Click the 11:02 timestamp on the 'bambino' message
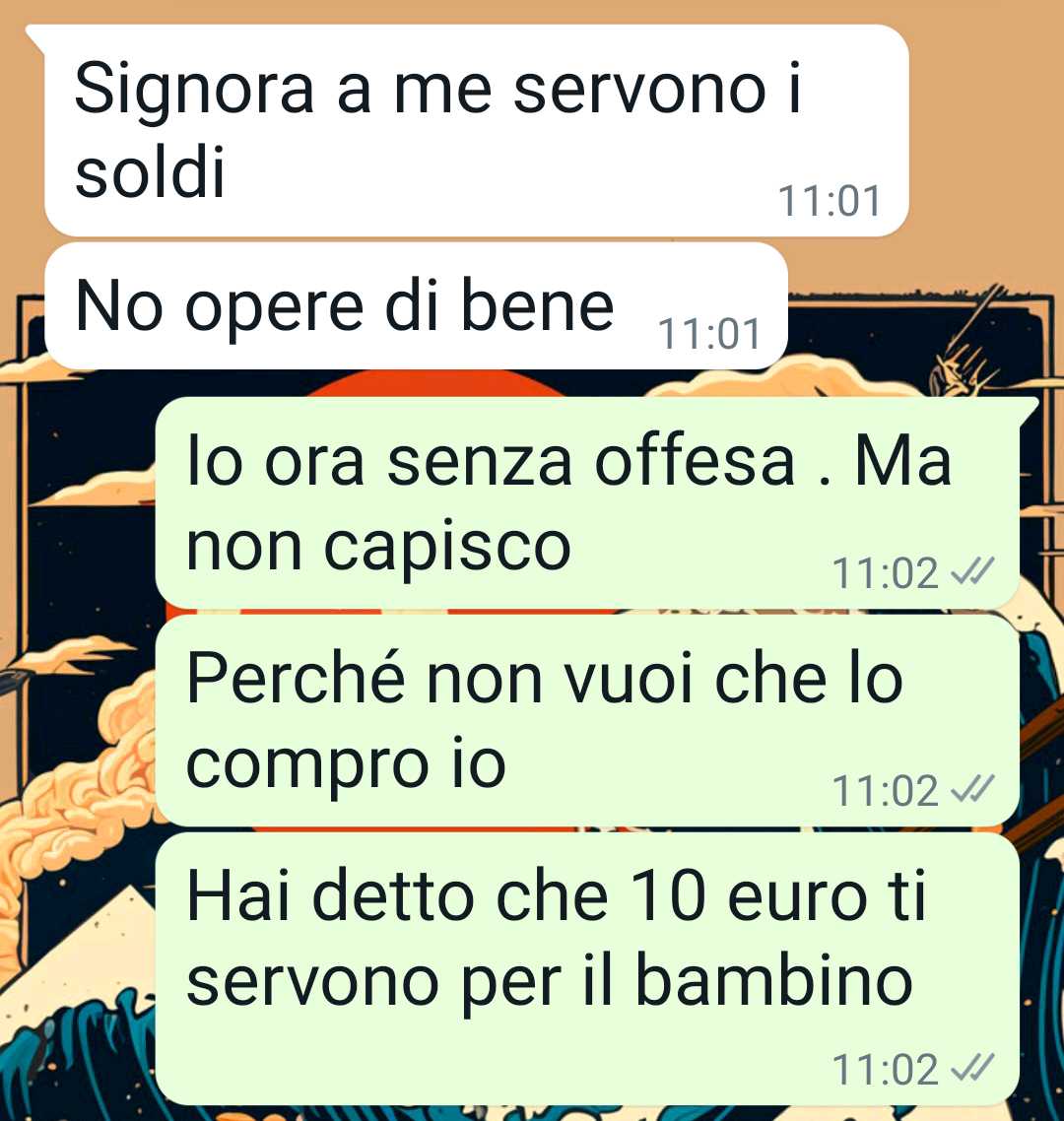1064x1121 pixels. (x=886, y=1070)
